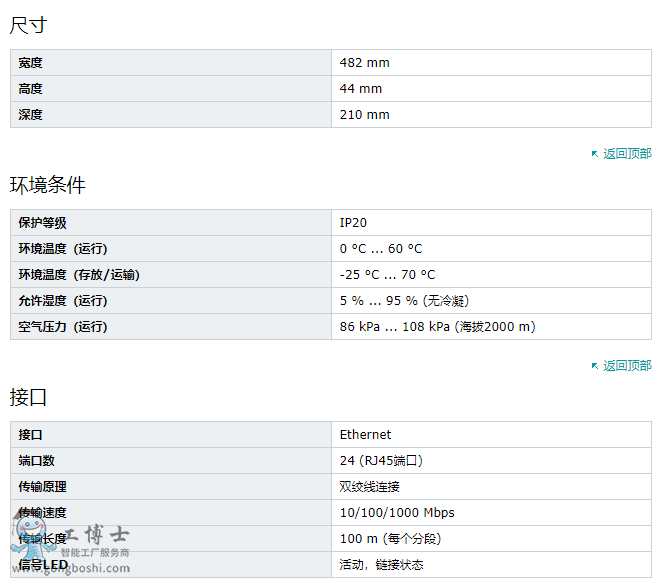Click the 环境条件 section heading
666x588 pixels.
click(48, 185)
